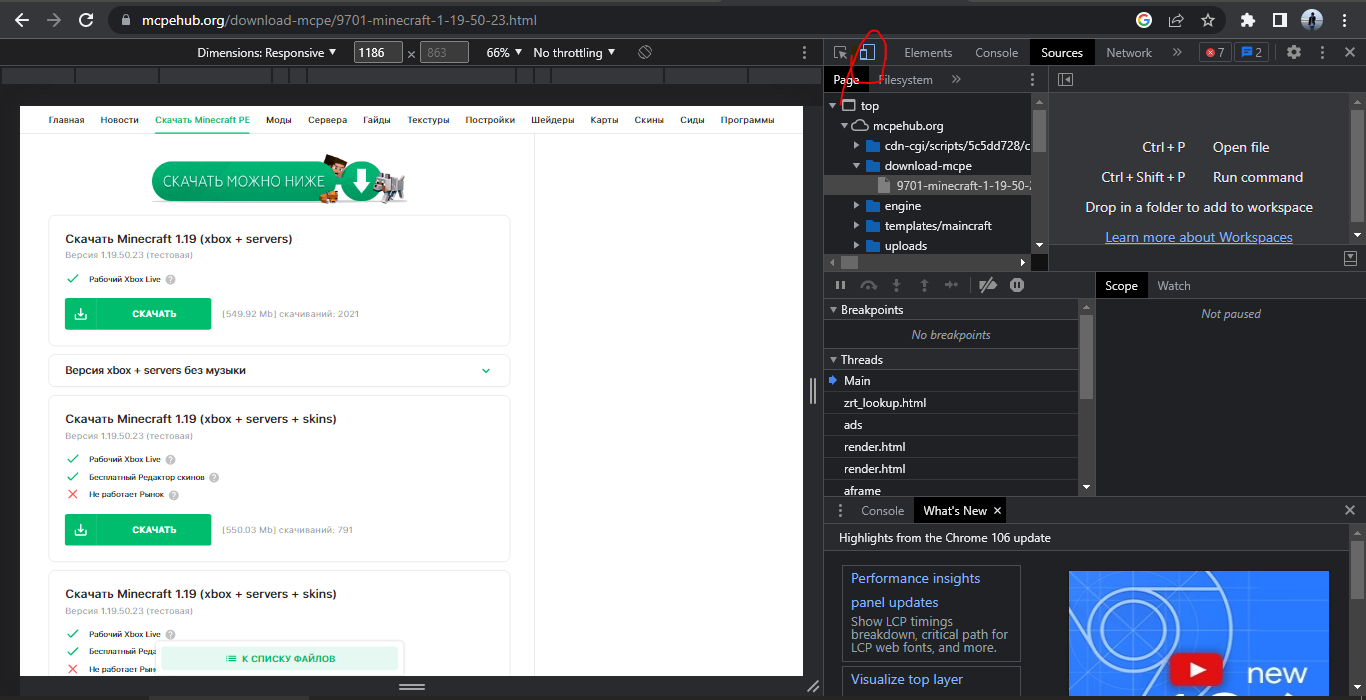Click first СКАЧАТЬ button for 549.92 Mb
1366x700 pixels.
138,314
